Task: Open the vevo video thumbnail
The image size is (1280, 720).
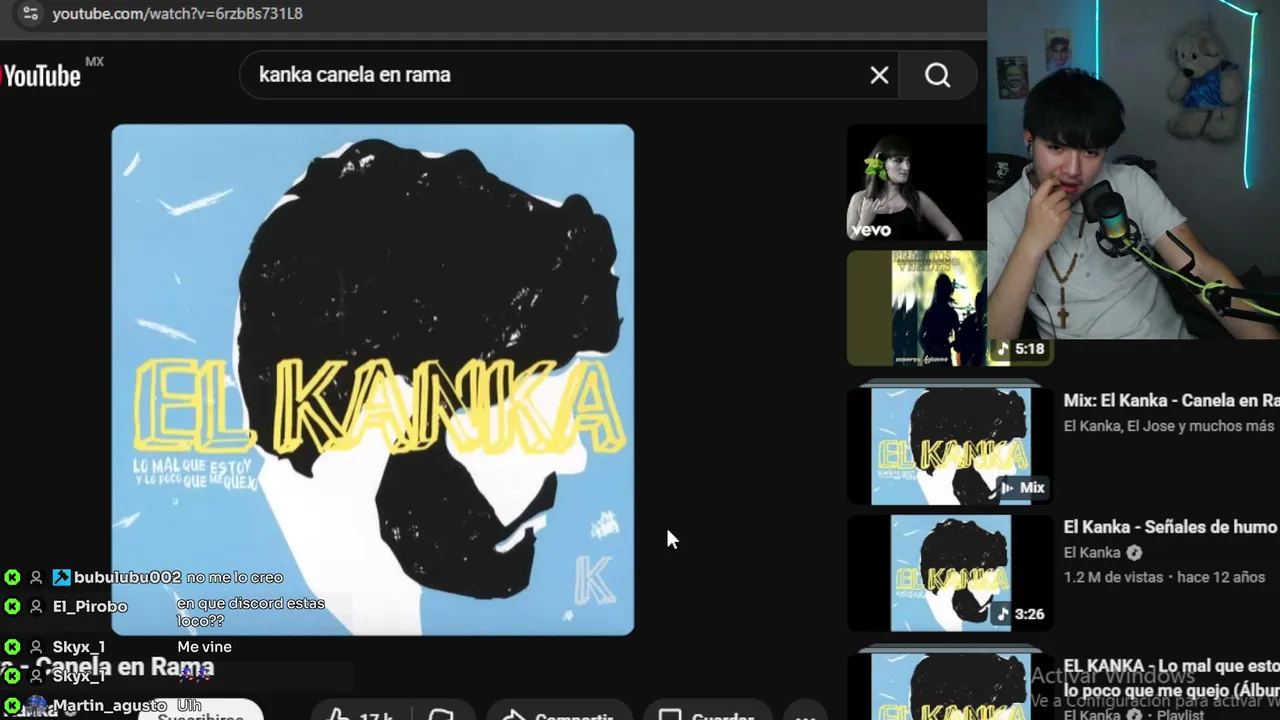Action: pyautogui.click(x=916, y=182)
